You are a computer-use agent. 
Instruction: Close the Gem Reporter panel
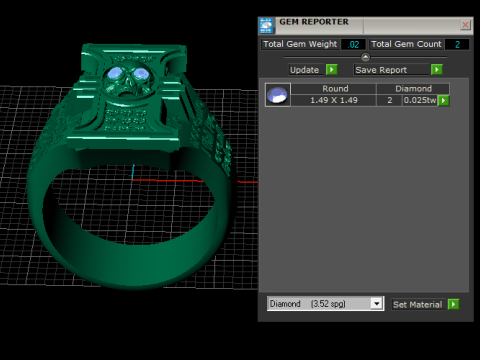pos(465,25)
